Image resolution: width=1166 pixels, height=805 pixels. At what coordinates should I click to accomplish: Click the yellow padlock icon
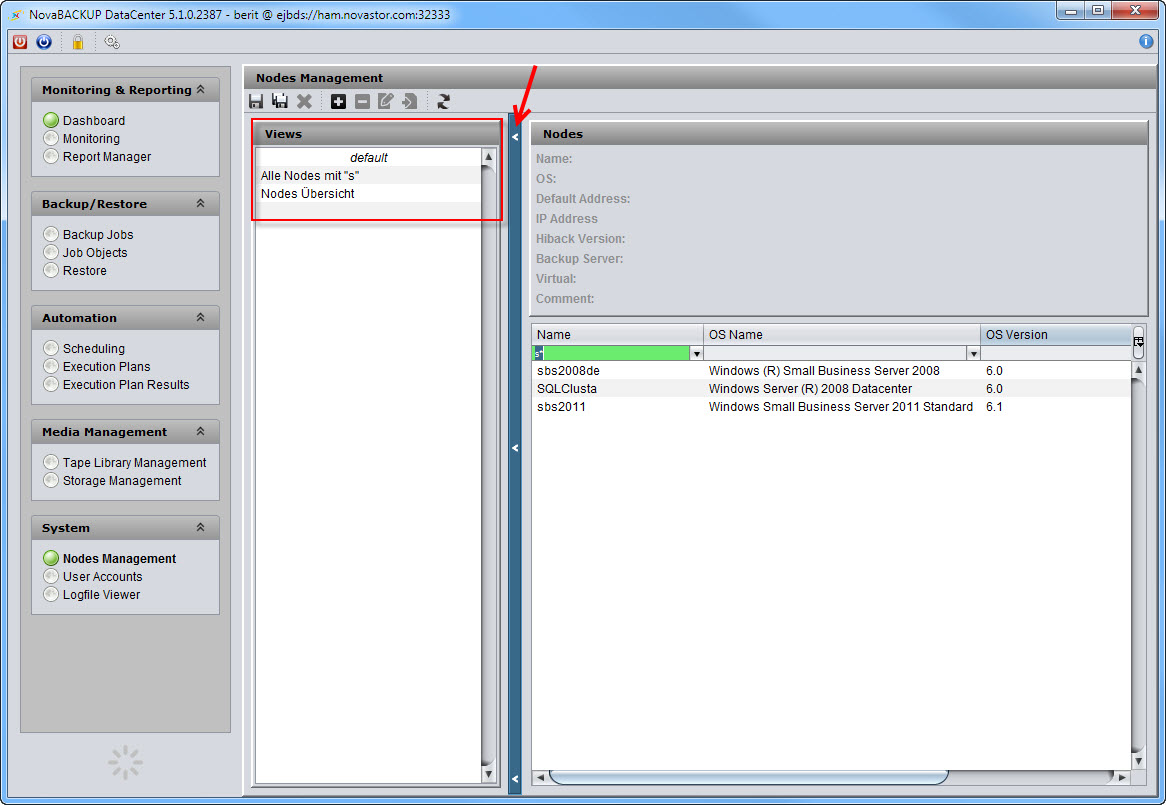tap(77, 42)
